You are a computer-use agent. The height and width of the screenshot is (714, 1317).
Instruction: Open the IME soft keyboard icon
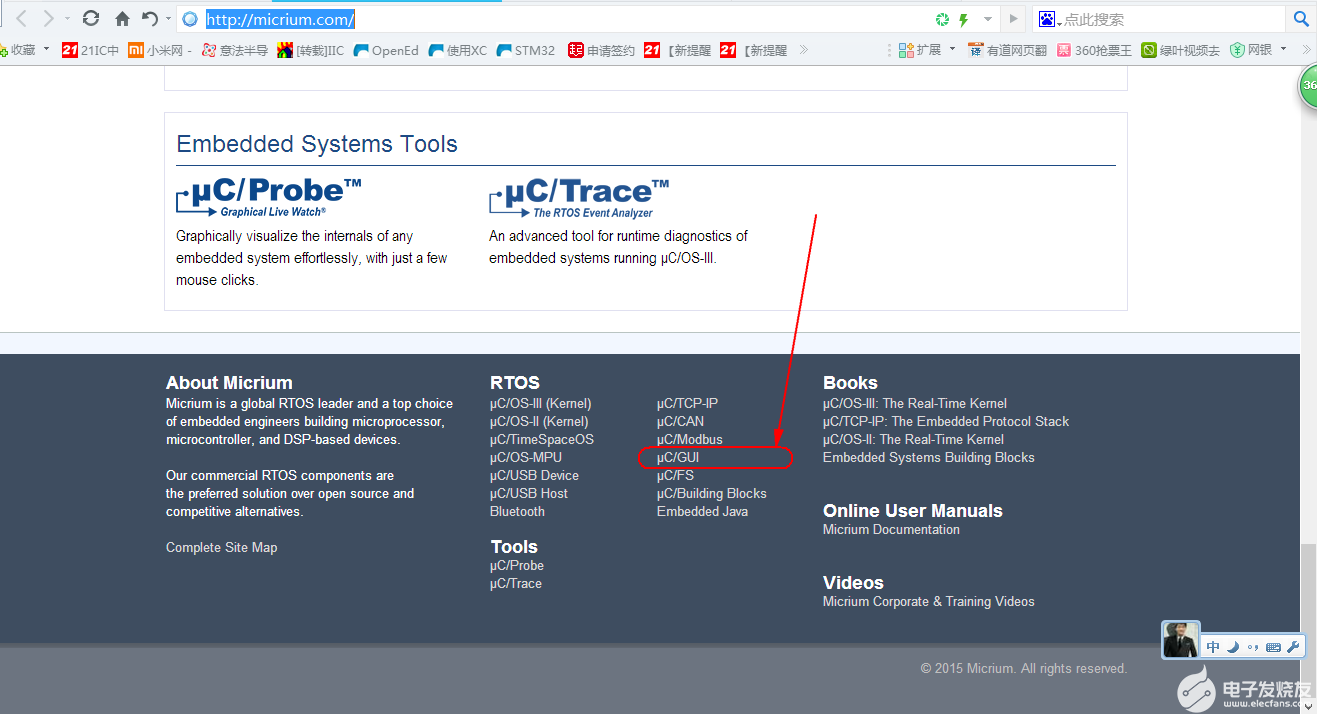[1273, 647]
